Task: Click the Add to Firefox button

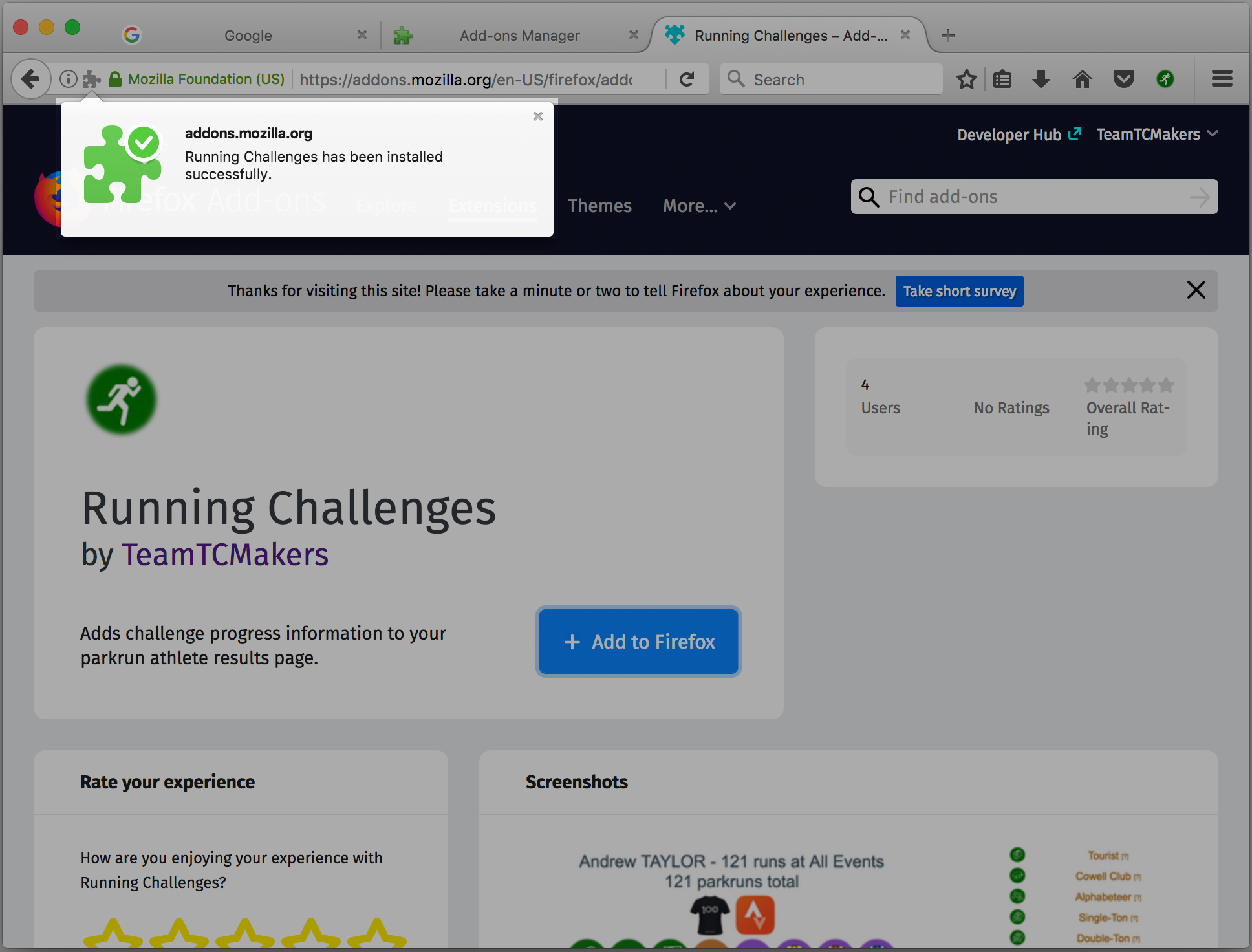Action: [639, 642]
